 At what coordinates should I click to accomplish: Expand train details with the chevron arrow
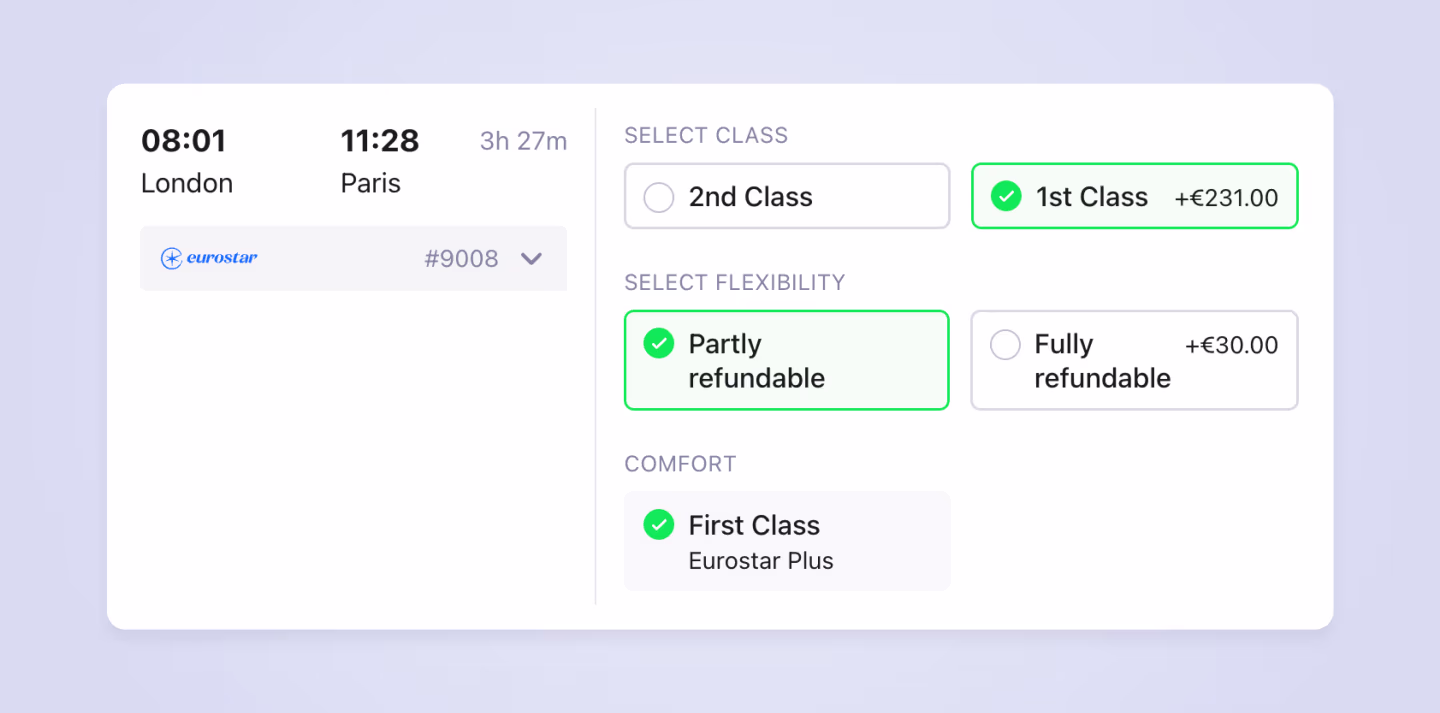pos(532,259)
